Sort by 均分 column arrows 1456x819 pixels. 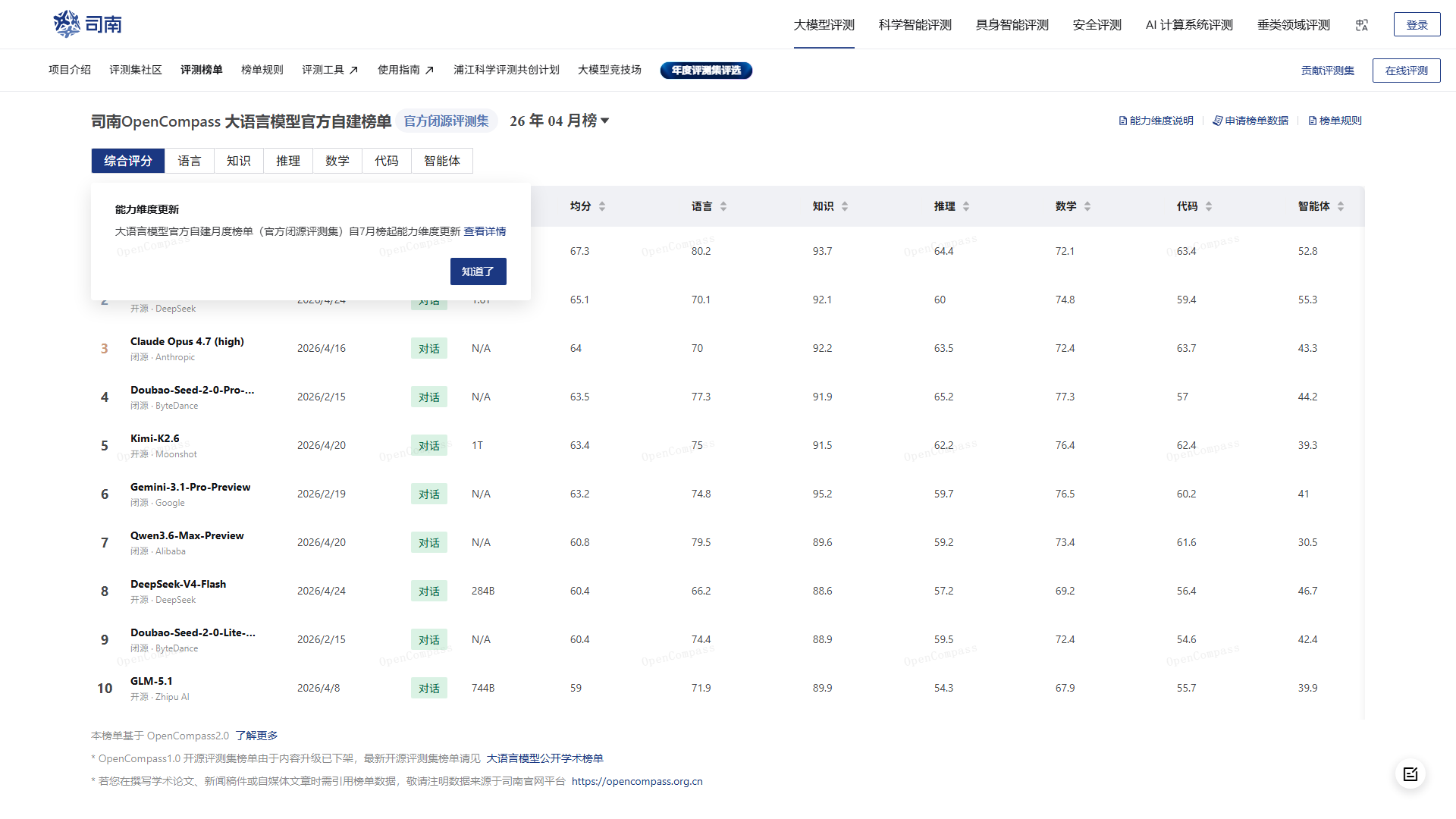coord(602,206)
